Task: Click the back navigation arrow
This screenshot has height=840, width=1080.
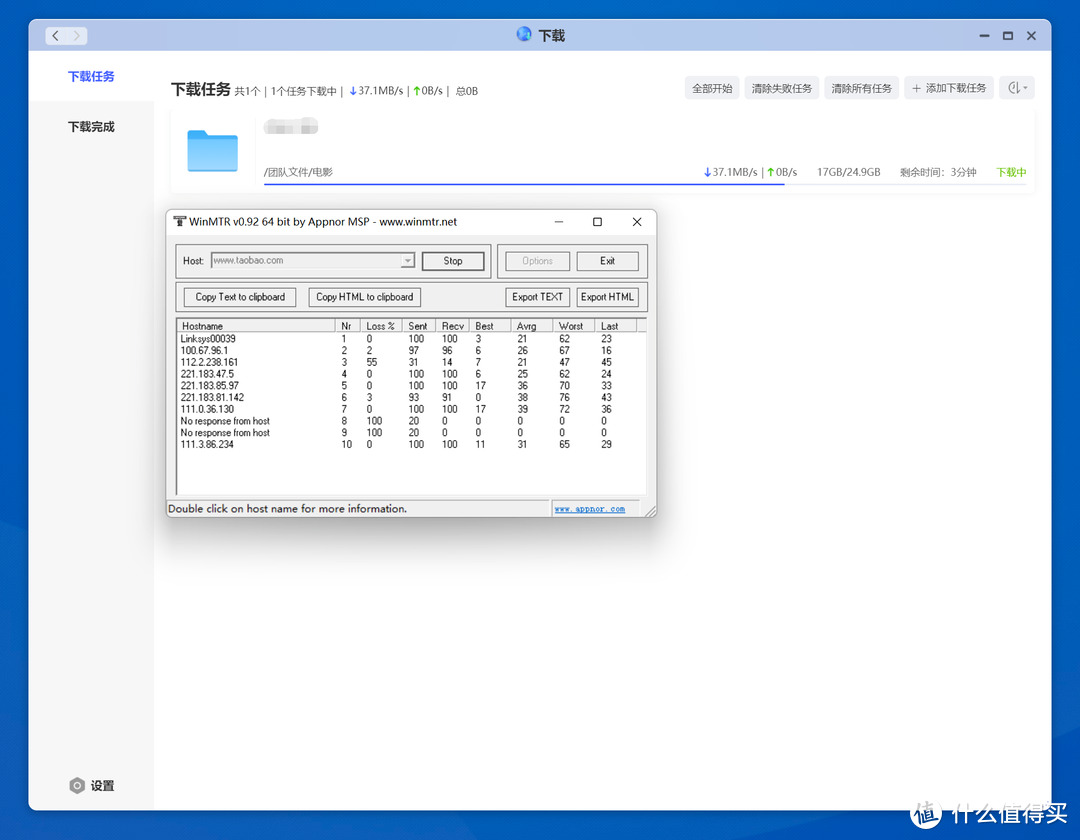Action: pyautogui.click(x=55, y=36)
